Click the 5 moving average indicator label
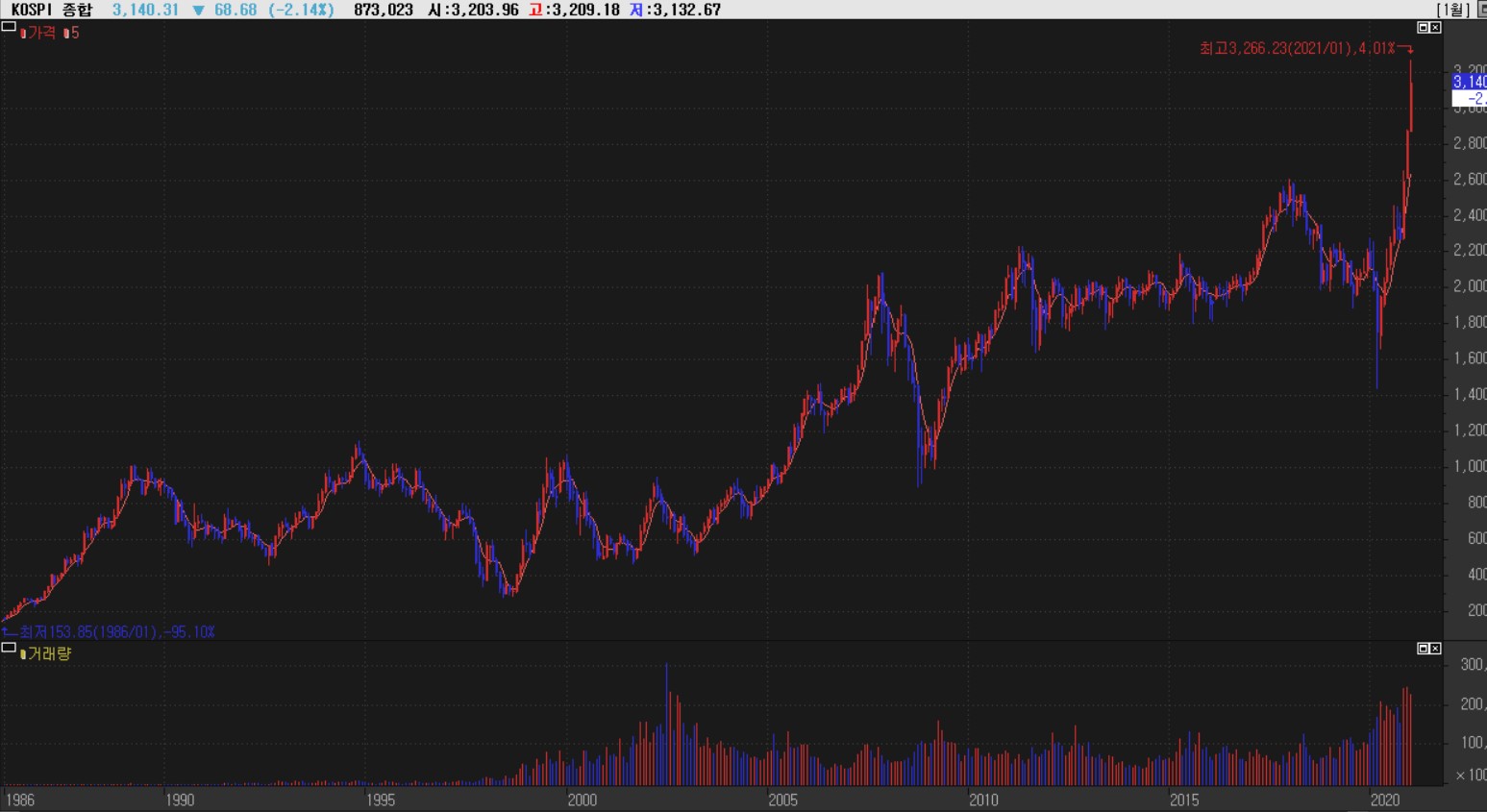Viewport: 1487px width, 812px height. pyautogui.click(x=72, y=33)
